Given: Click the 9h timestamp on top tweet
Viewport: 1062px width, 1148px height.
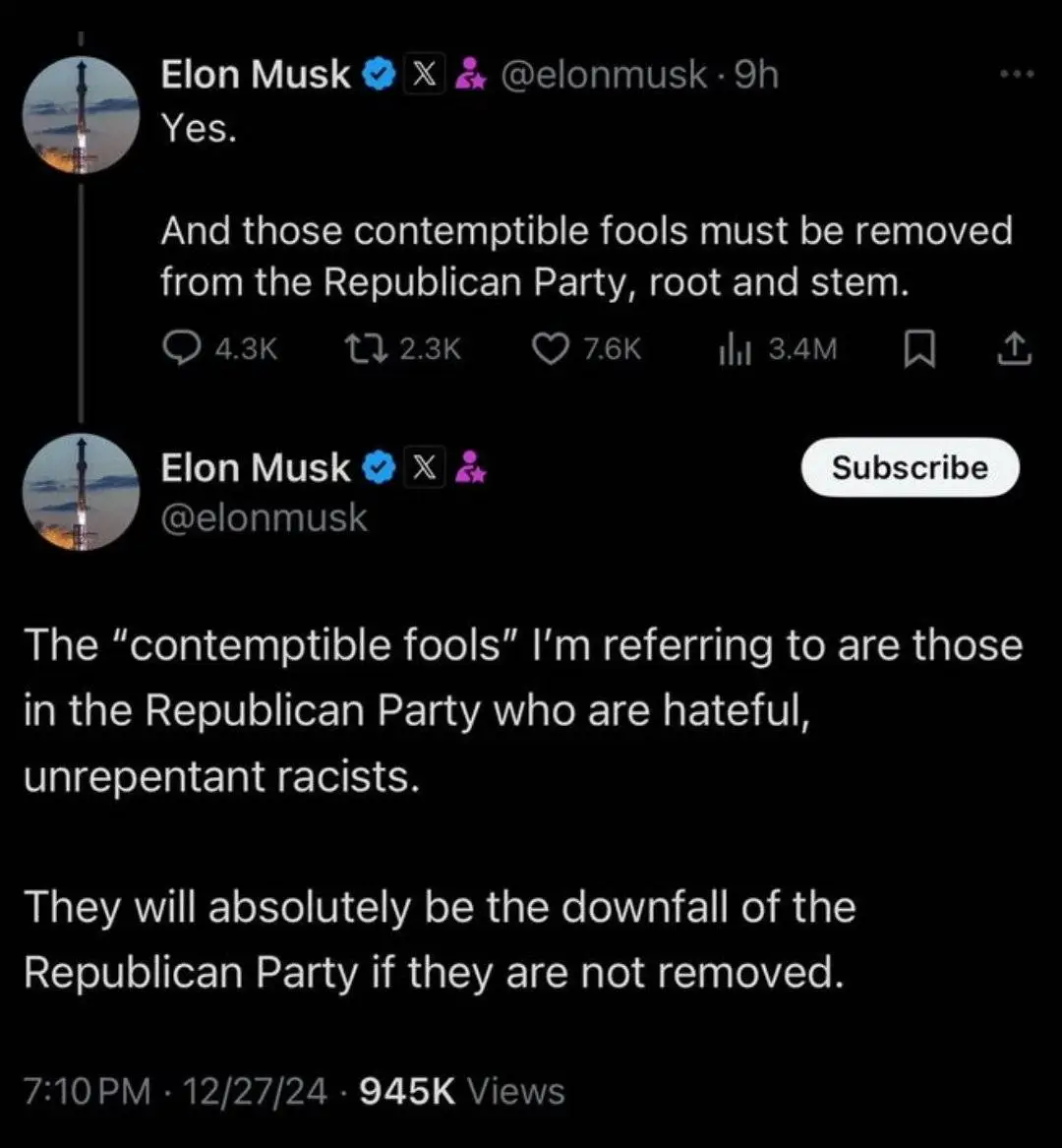Looking at the screenshot, I should 756,75.
